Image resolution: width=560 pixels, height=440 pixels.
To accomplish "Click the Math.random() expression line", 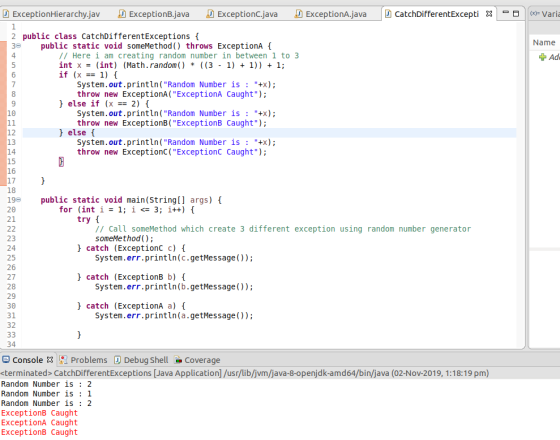I will click(x=172, y=65).
